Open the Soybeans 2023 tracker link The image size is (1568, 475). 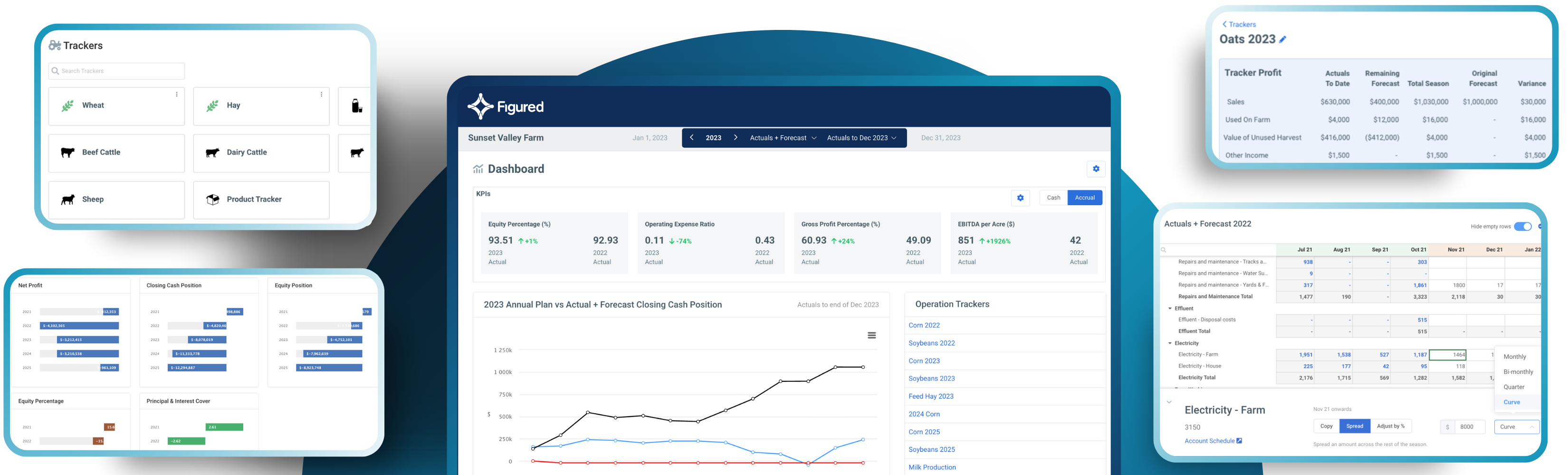click(931, 378)
